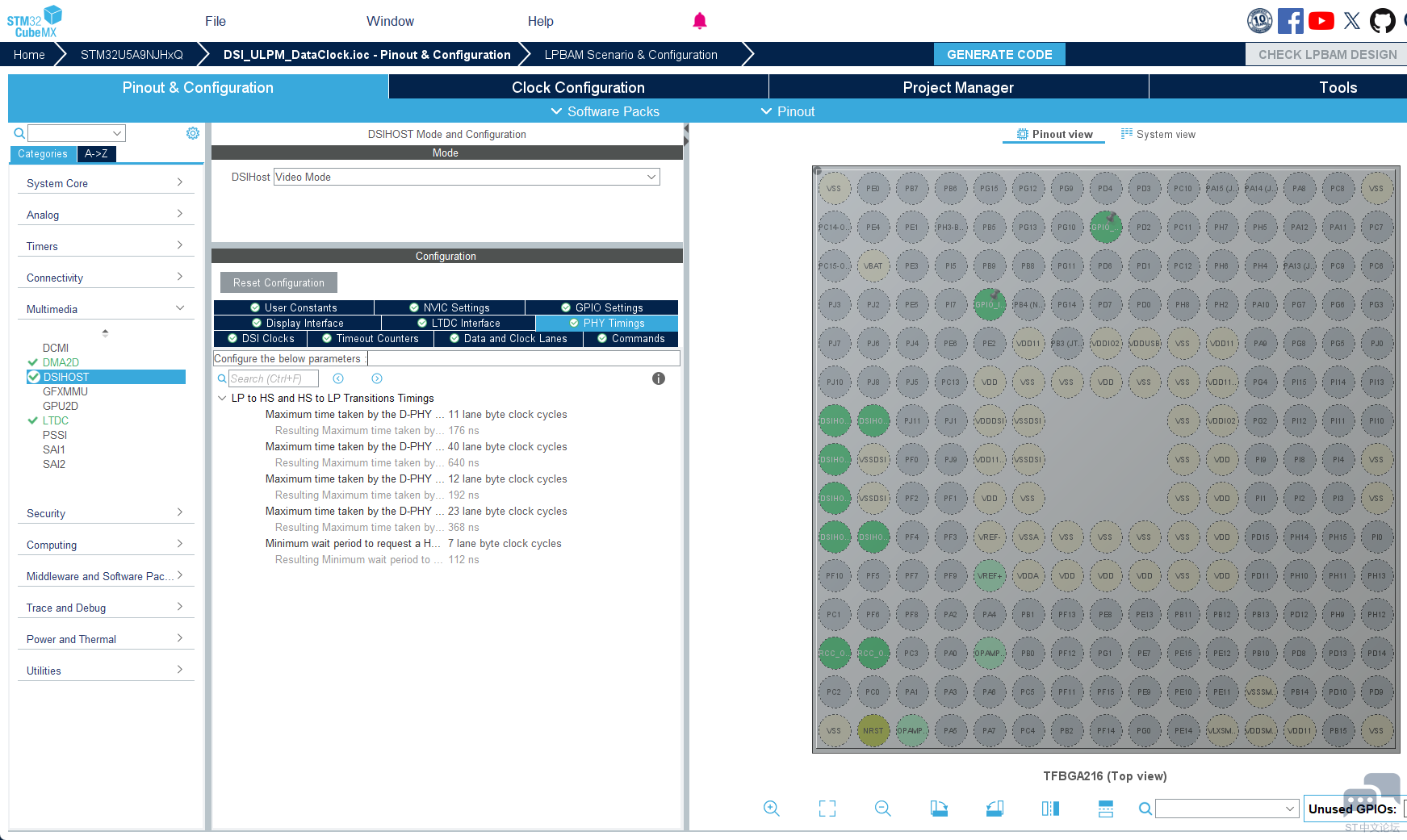Collapse LP to HS Transitions Timings group
Viewport: 1407px width, 840px height.
coord(222,398)
